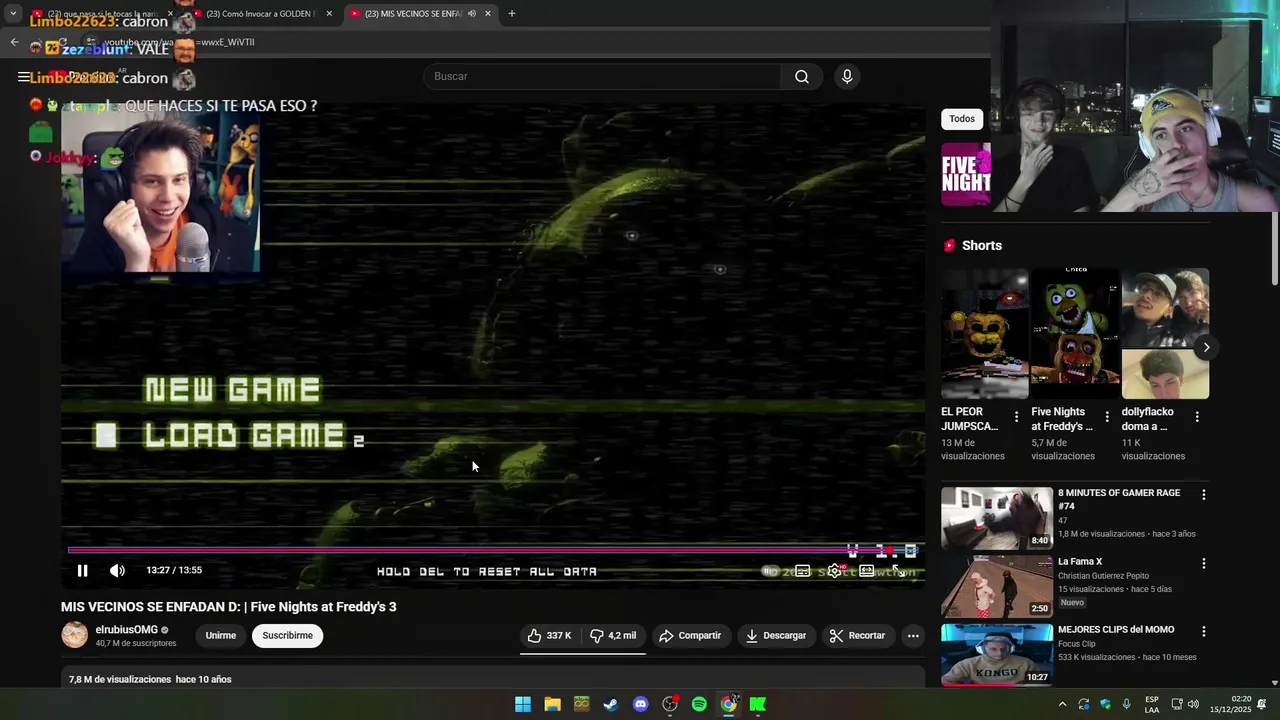
Task: Open File Explorer from taskbar
Action: tap(552, 704)
